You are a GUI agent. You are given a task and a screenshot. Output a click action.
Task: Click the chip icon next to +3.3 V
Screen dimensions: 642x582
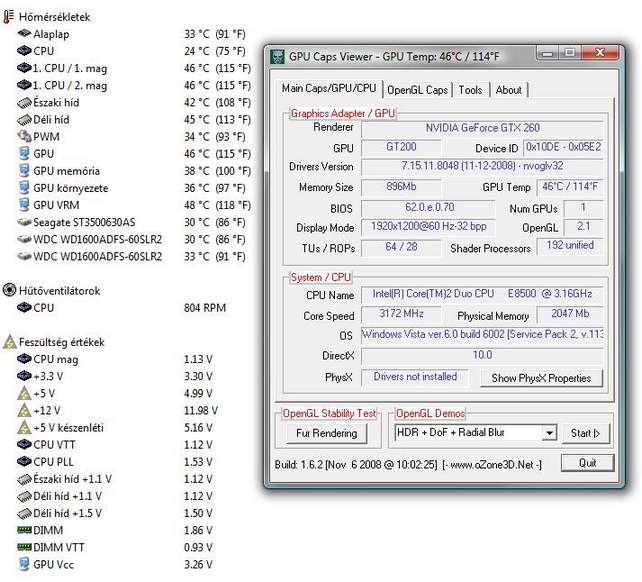(x=24, y=376)
